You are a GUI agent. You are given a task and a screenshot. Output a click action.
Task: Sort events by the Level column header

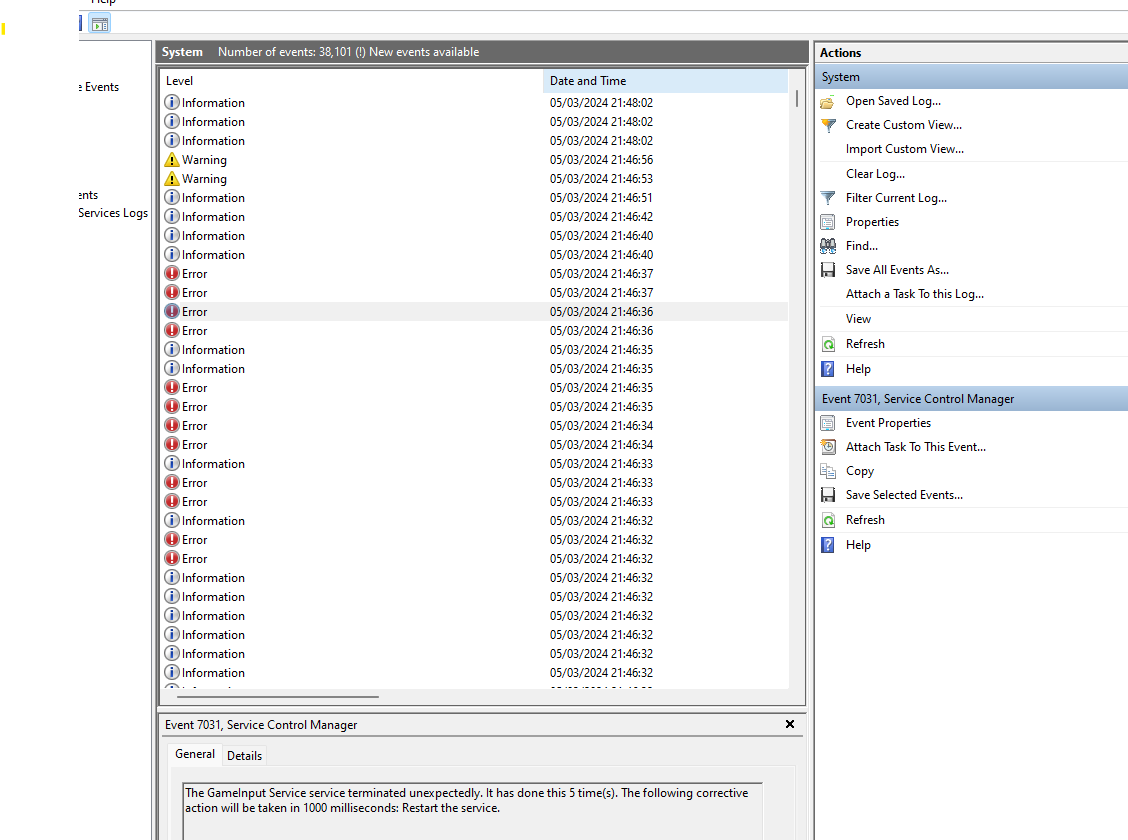point(350,81)
